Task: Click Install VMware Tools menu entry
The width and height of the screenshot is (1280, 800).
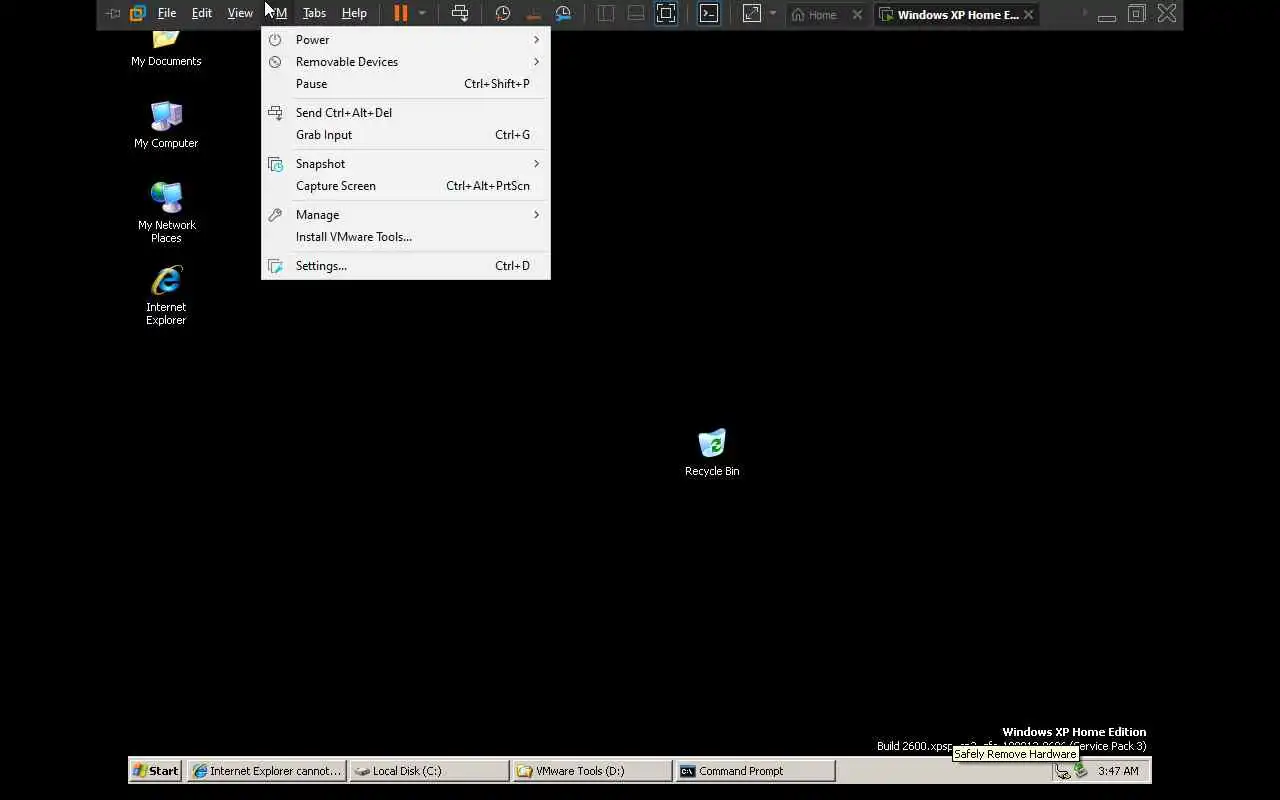Action: pos(406,237)
